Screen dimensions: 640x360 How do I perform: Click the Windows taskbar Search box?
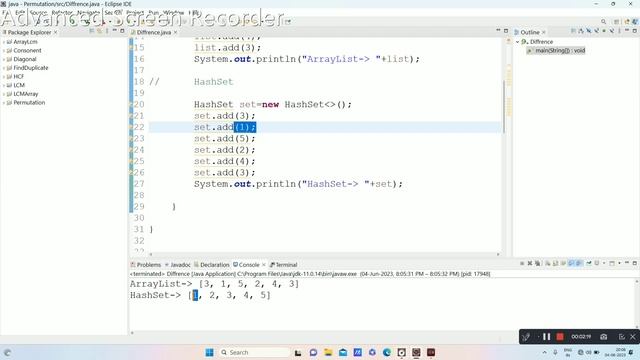coord(254,352)
